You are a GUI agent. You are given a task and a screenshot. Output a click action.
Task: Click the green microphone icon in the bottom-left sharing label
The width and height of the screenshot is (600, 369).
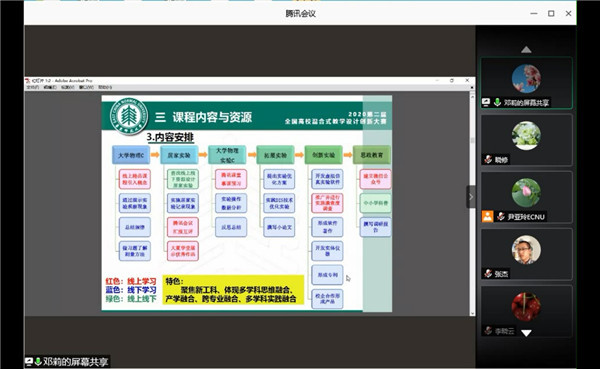tap(38, 361)
